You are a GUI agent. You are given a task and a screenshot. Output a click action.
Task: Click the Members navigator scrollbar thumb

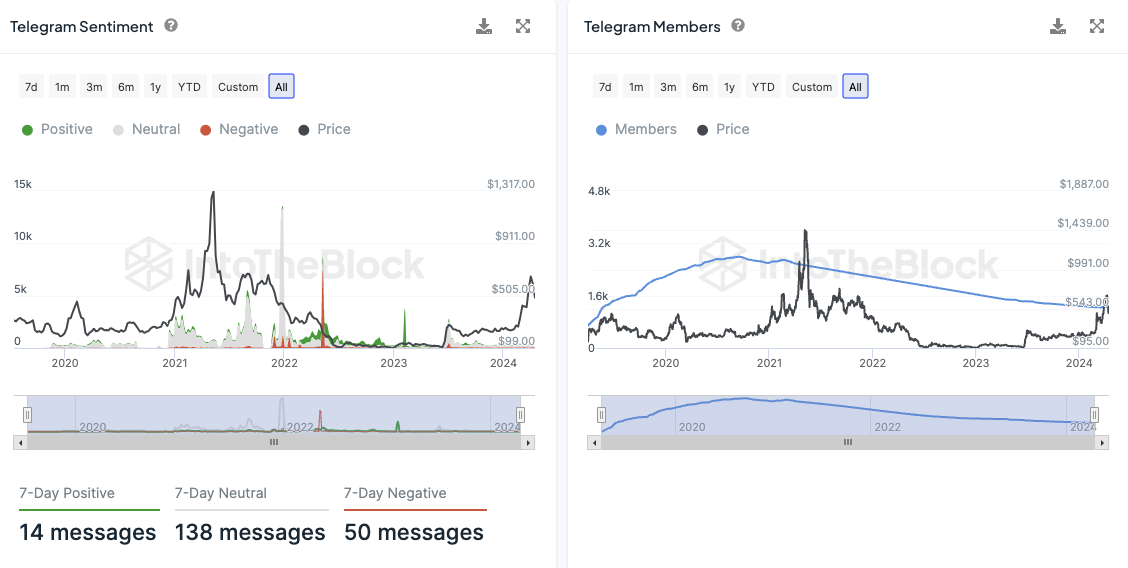848,442
